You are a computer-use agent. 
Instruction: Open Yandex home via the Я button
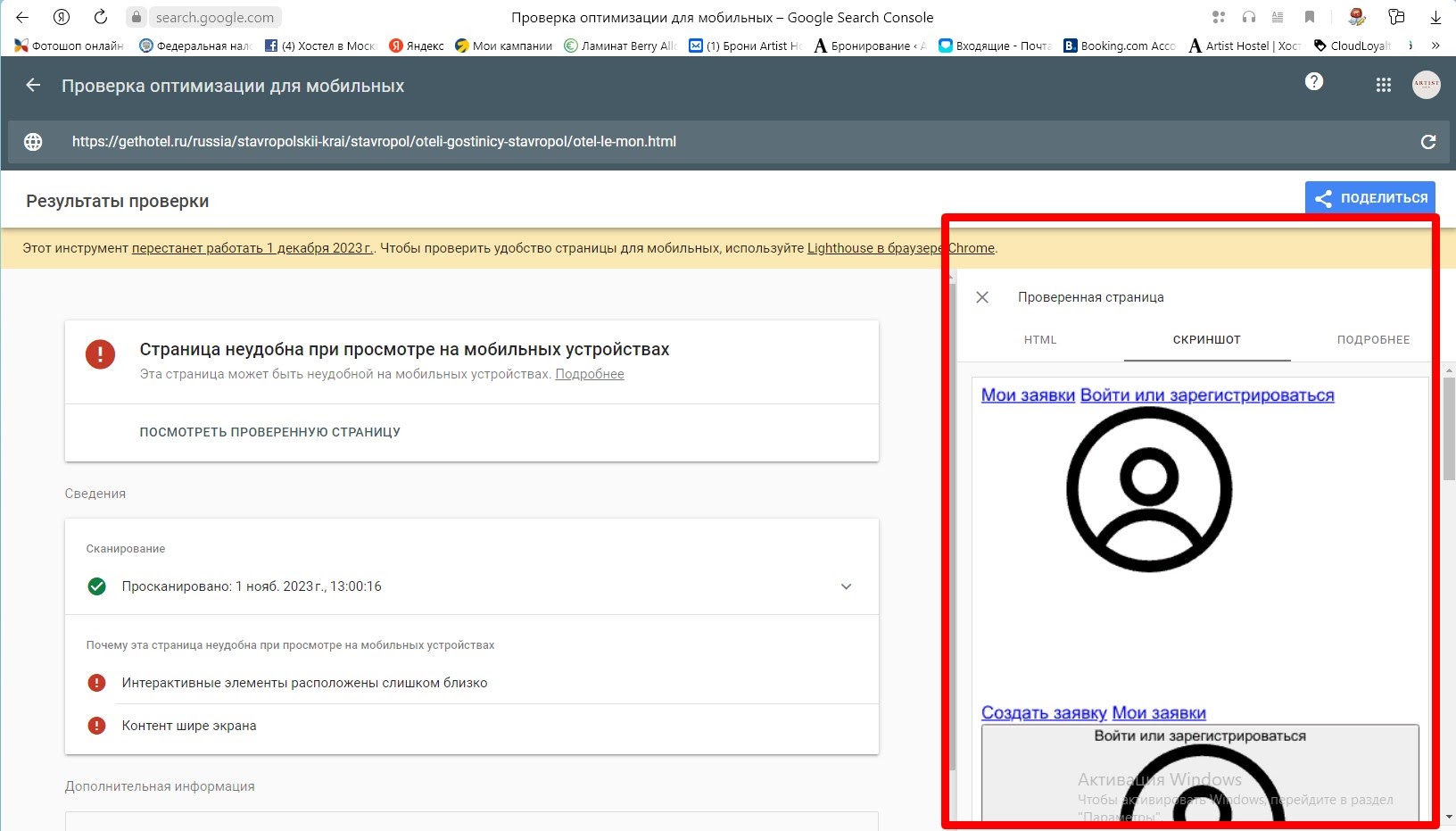pyautogui.click(x=62, y=17)
